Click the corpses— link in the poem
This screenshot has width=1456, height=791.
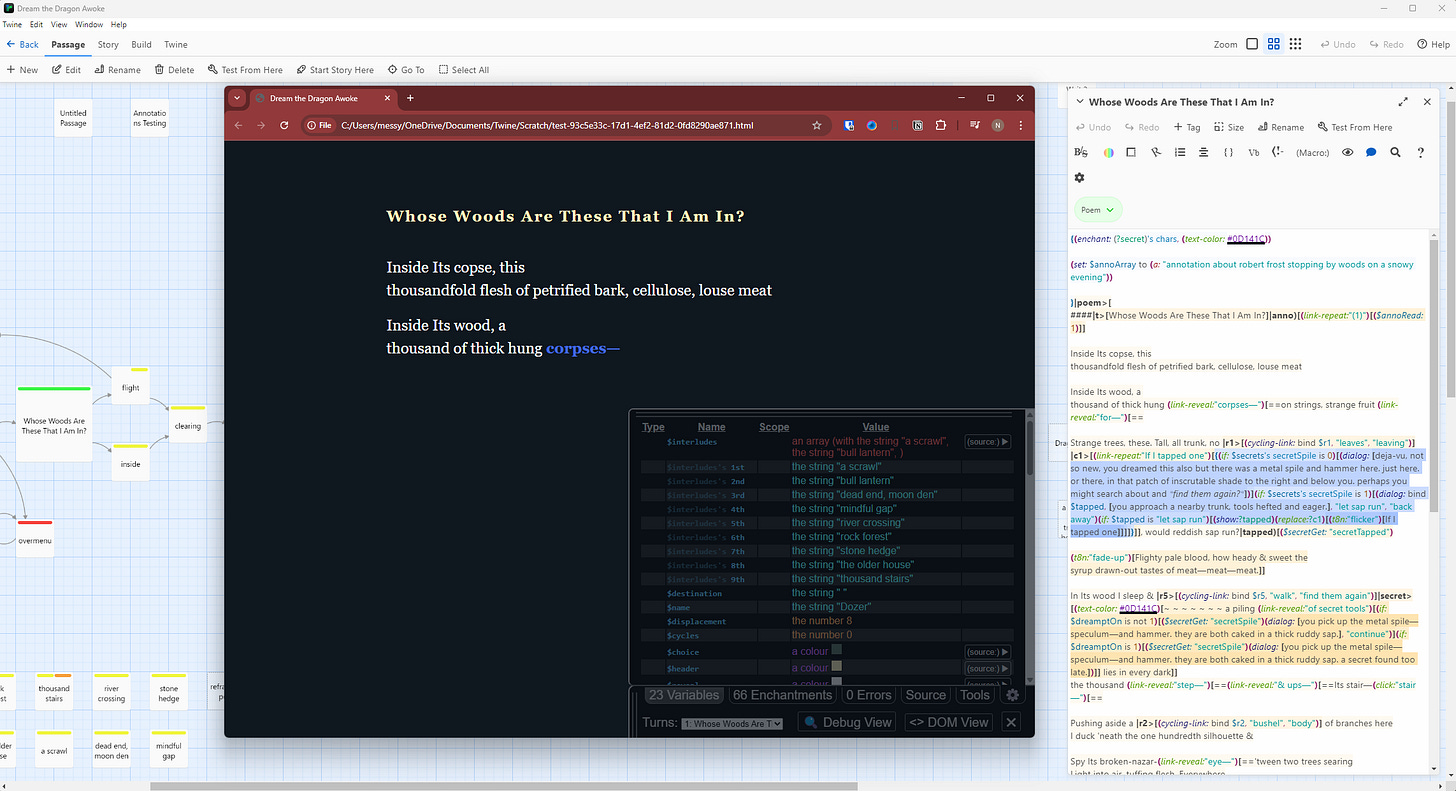click(x=583, y=349)
